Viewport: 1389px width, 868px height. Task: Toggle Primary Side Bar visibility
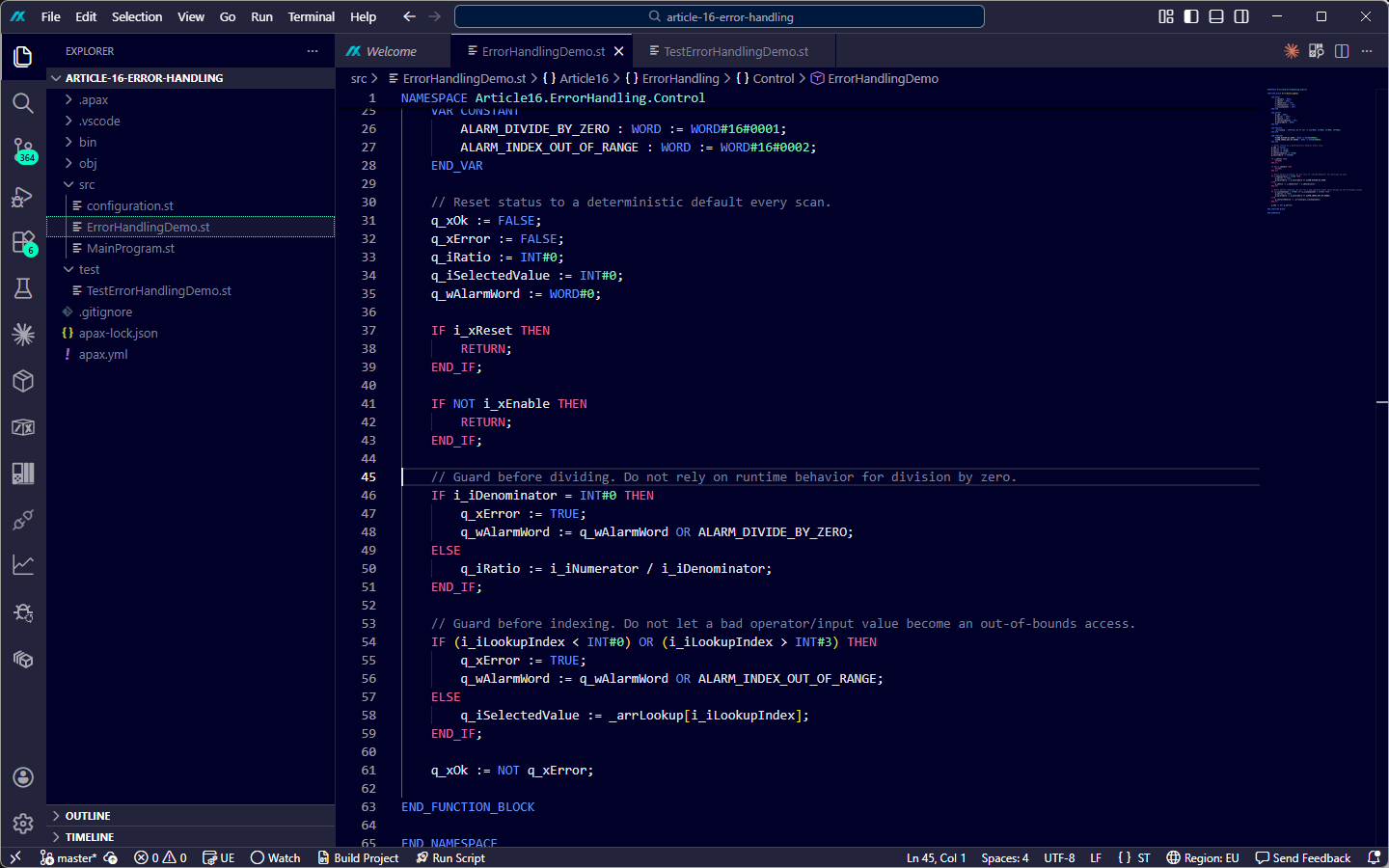[x=1191, y=16]
